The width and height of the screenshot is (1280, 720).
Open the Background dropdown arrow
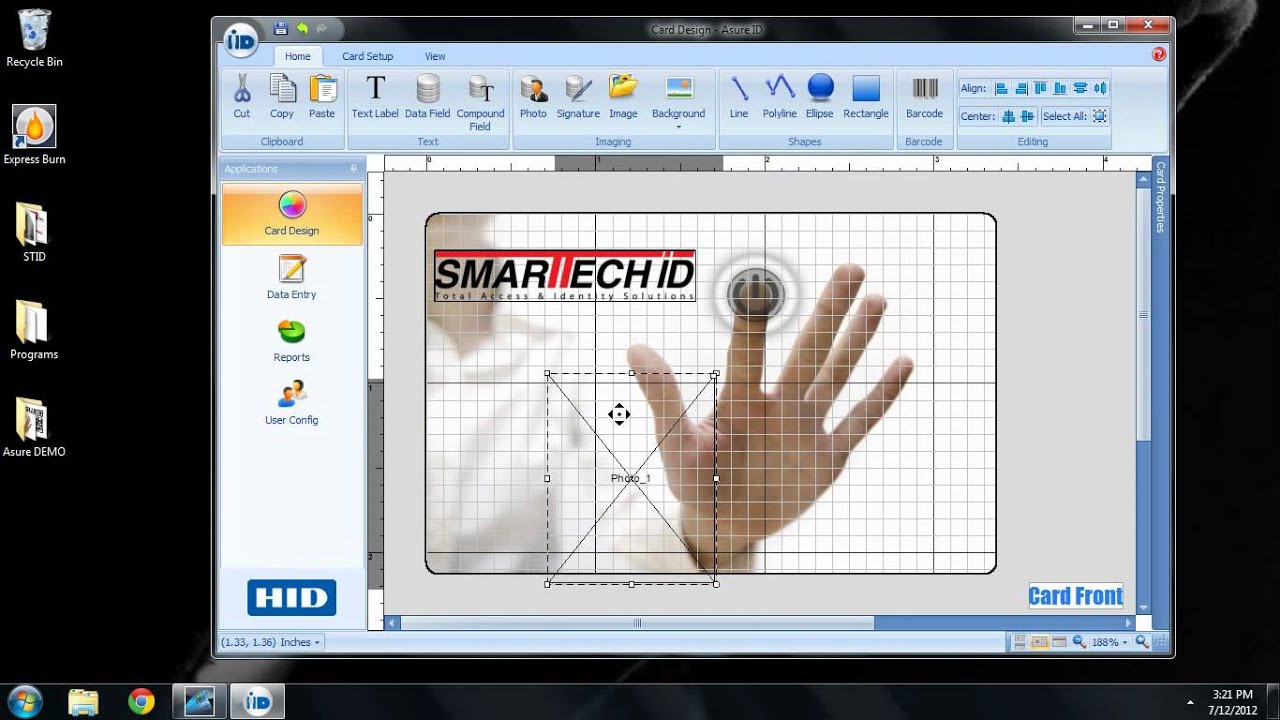(x=679, y=127)
